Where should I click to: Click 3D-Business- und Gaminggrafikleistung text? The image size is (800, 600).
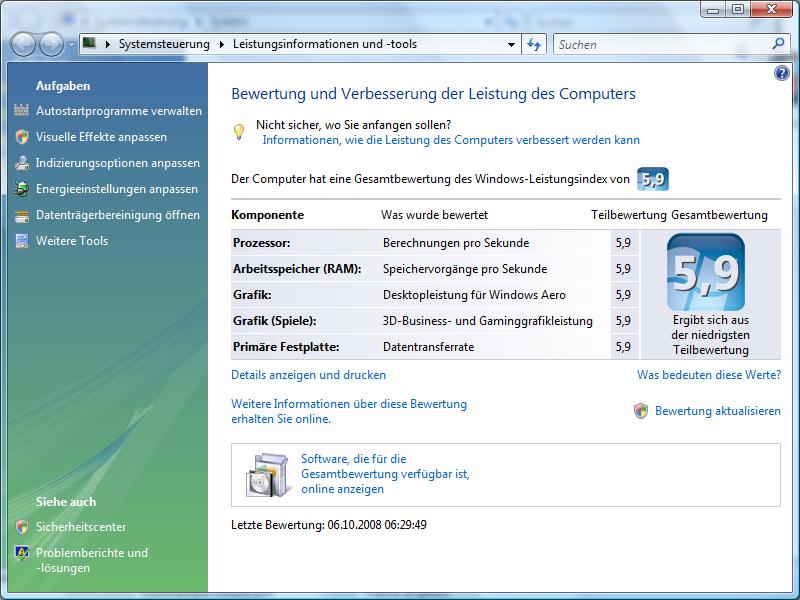coord(488,321)
